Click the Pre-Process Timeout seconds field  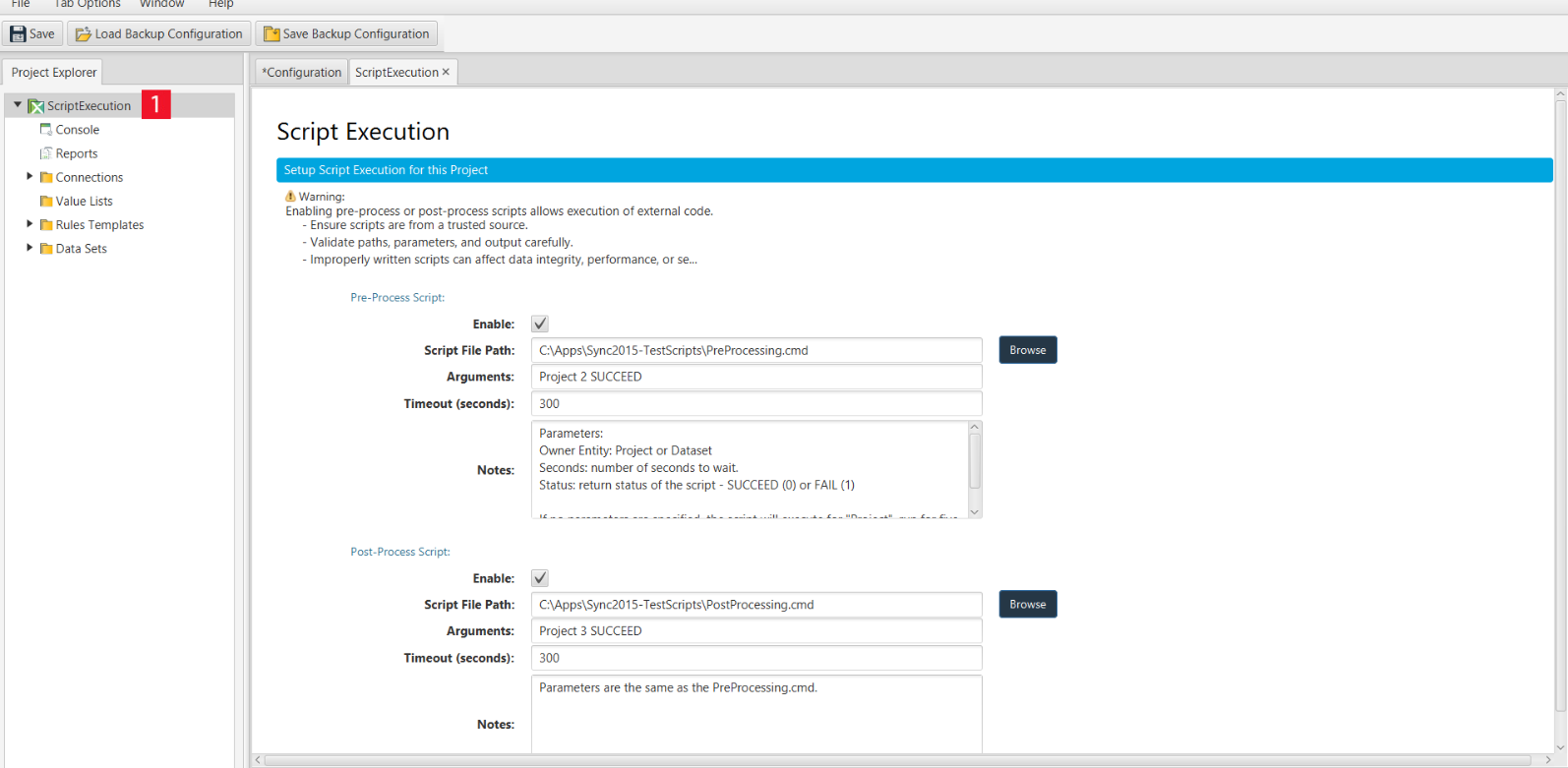pos(756,404)
